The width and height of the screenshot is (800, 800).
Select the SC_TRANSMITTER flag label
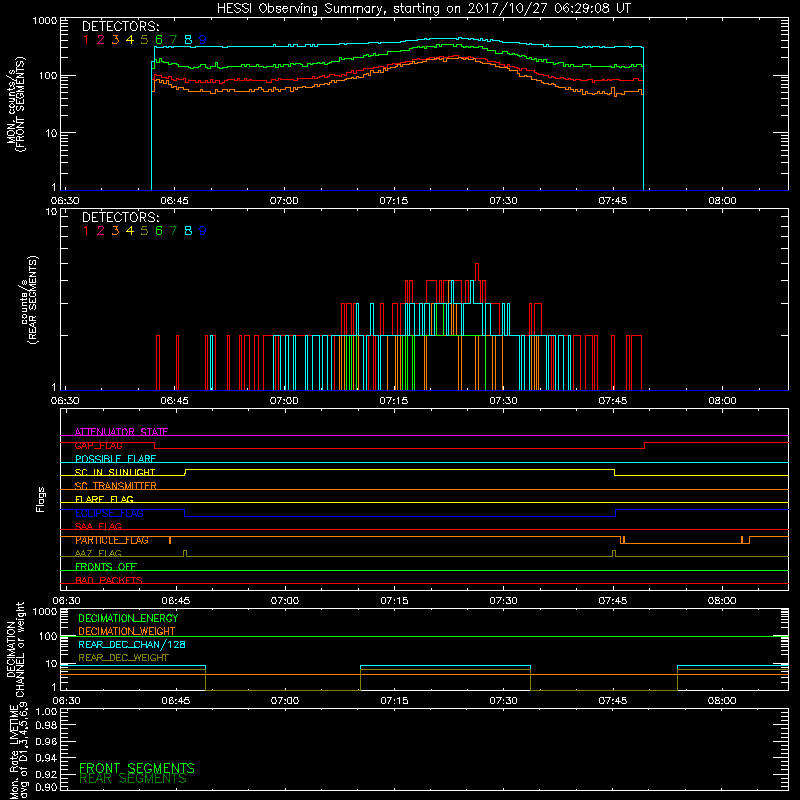(x=116, y=486)
